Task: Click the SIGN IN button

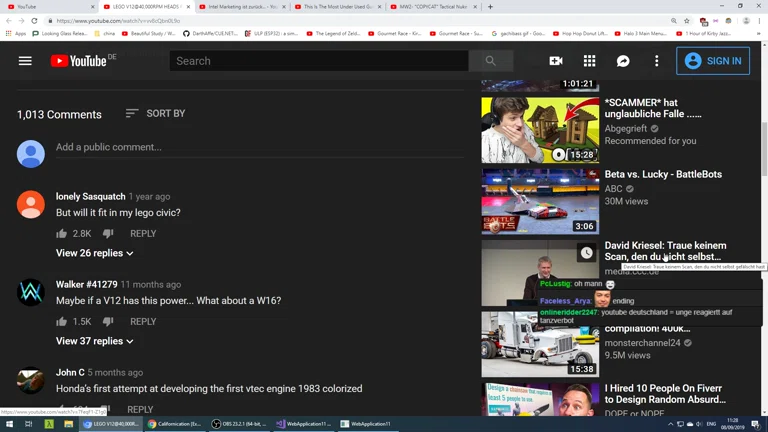Action: [713, 61]
